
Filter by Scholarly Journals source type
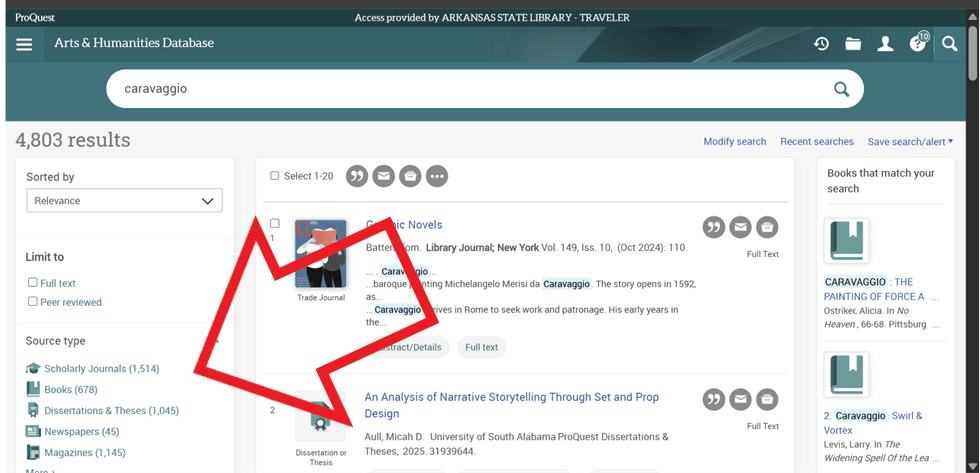pos(101,369)
